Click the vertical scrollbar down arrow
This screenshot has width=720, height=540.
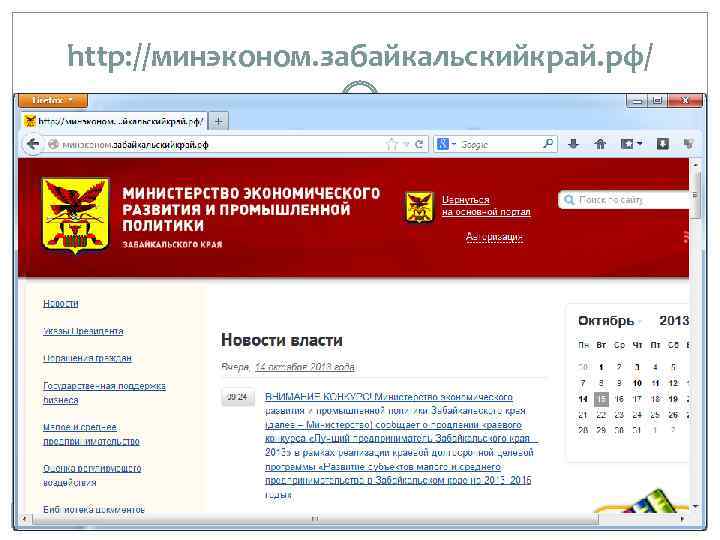click(x=696, y=506)
